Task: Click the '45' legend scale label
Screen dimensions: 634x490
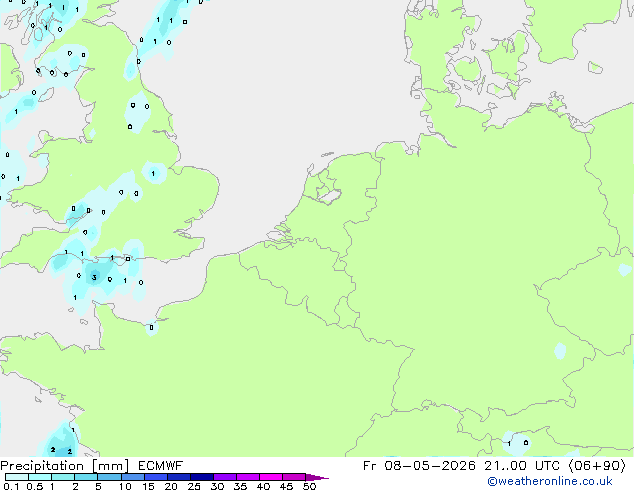Action: click(x=286, y=486)
